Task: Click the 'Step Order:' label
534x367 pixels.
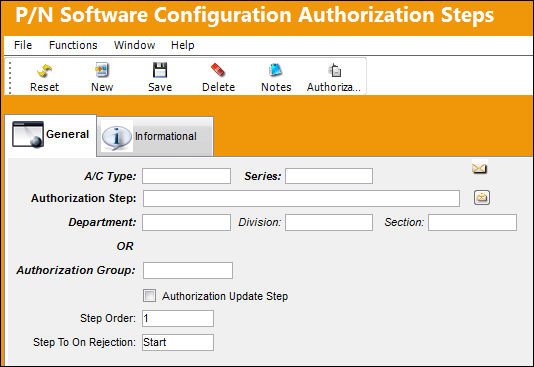Action: coord(108,318)
